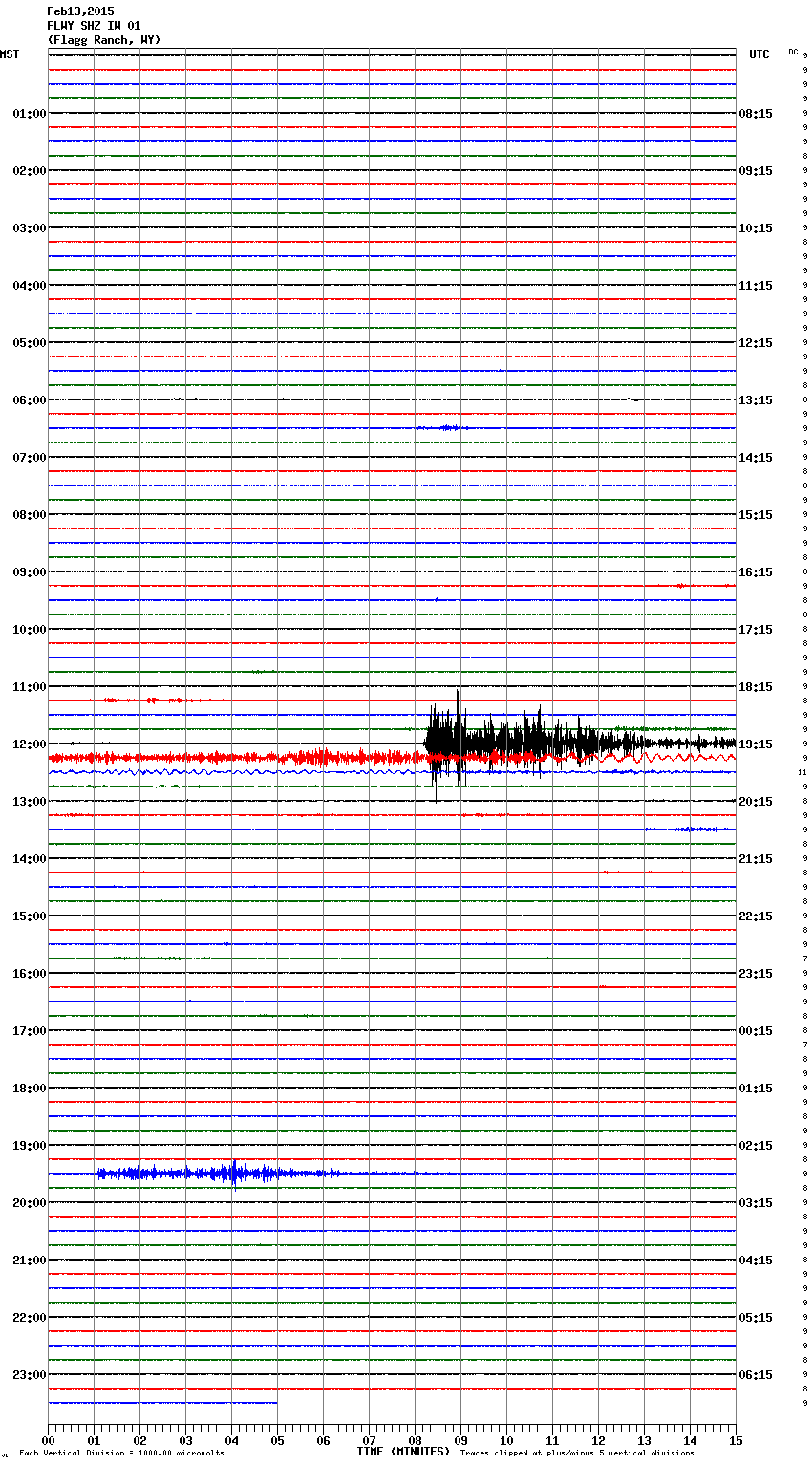Select the 14:00 MST hour label
The height and width of the screenshot is (1466, 812).
(x=30, y=859)
